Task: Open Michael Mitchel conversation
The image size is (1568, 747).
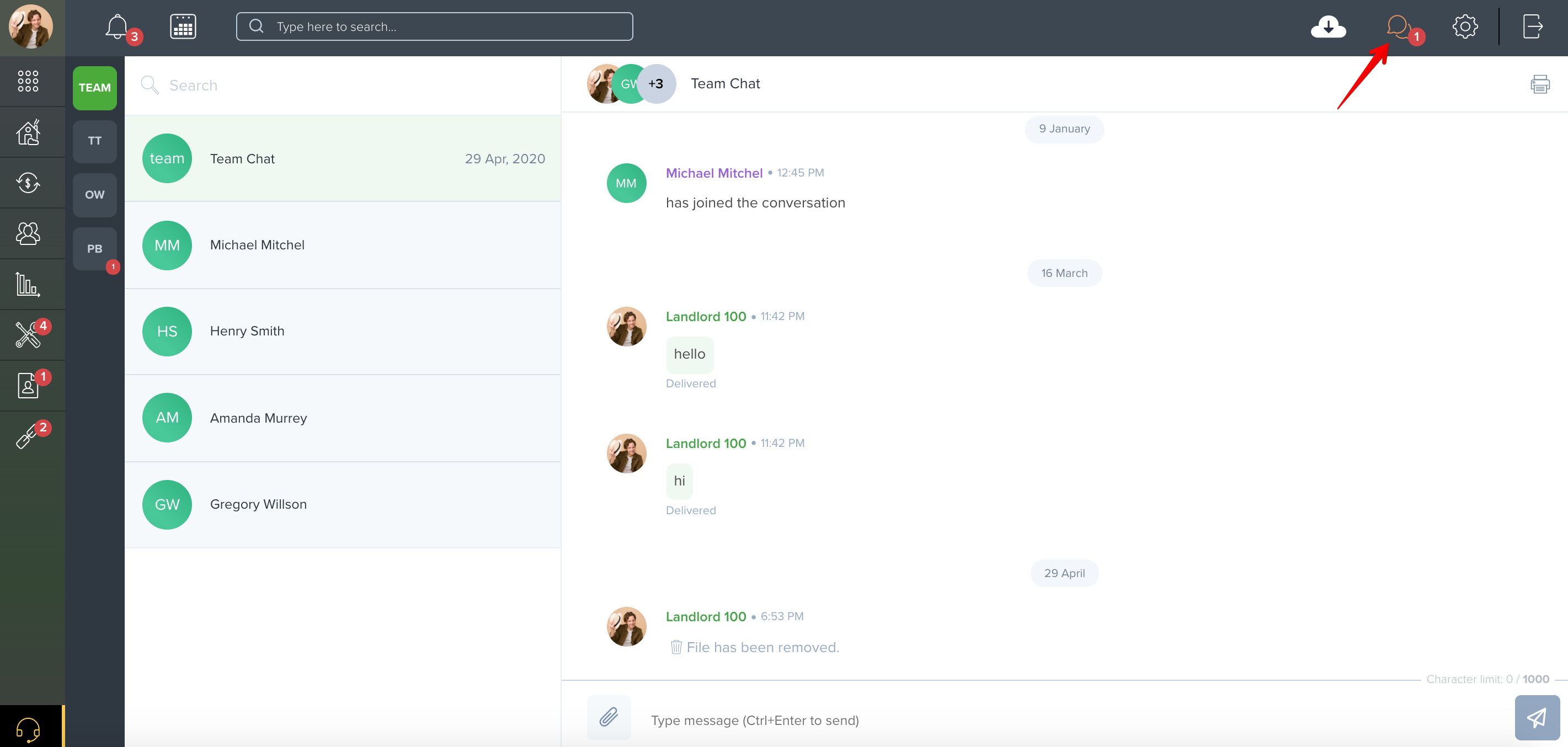Action: pyautogui.click(x=343, y=245)
